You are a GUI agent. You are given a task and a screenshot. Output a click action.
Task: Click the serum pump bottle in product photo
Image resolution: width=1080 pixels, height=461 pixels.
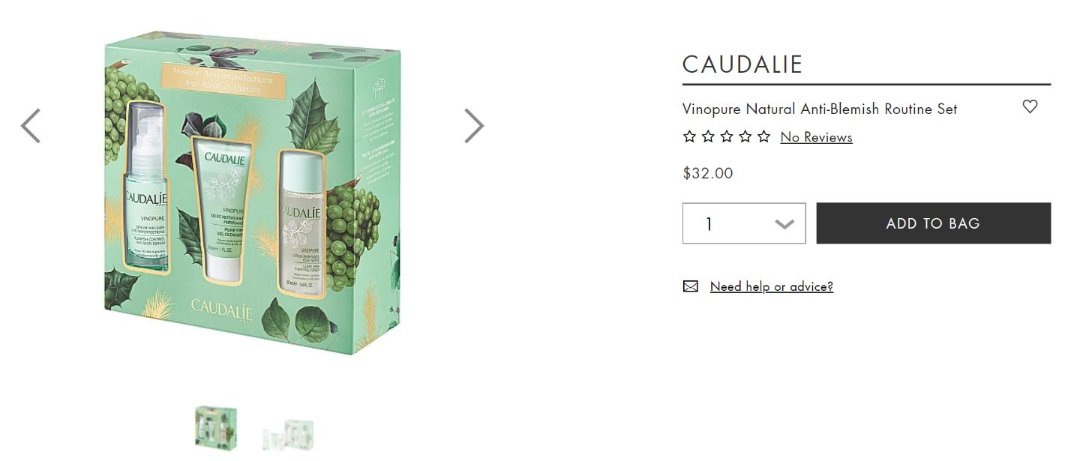click(x=146, y=186)
